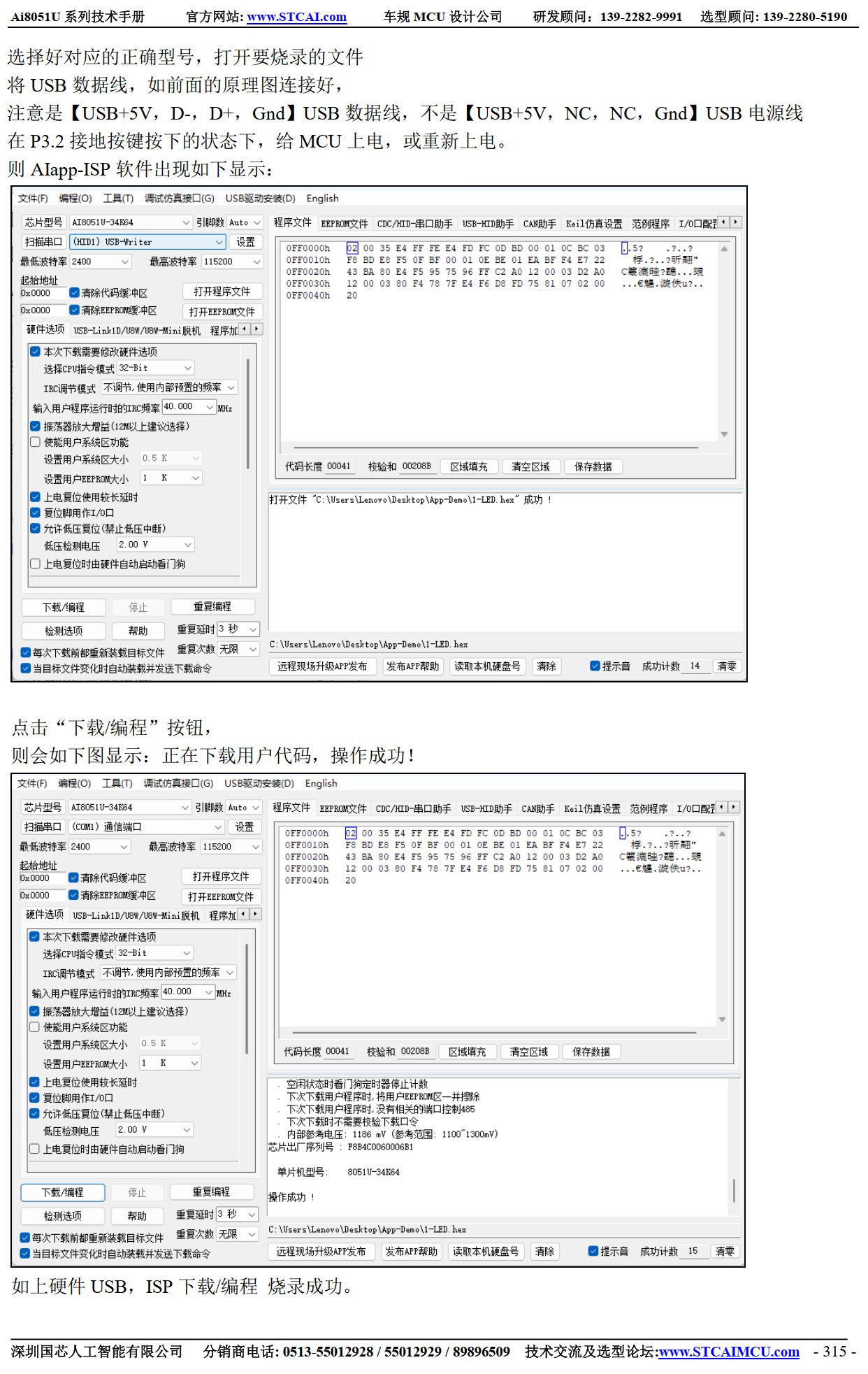Toggle 上电复位使用较长延时 in first screenshot
Image resolution: width=868 pixels, height=1374 pixels.
(35, 496)
